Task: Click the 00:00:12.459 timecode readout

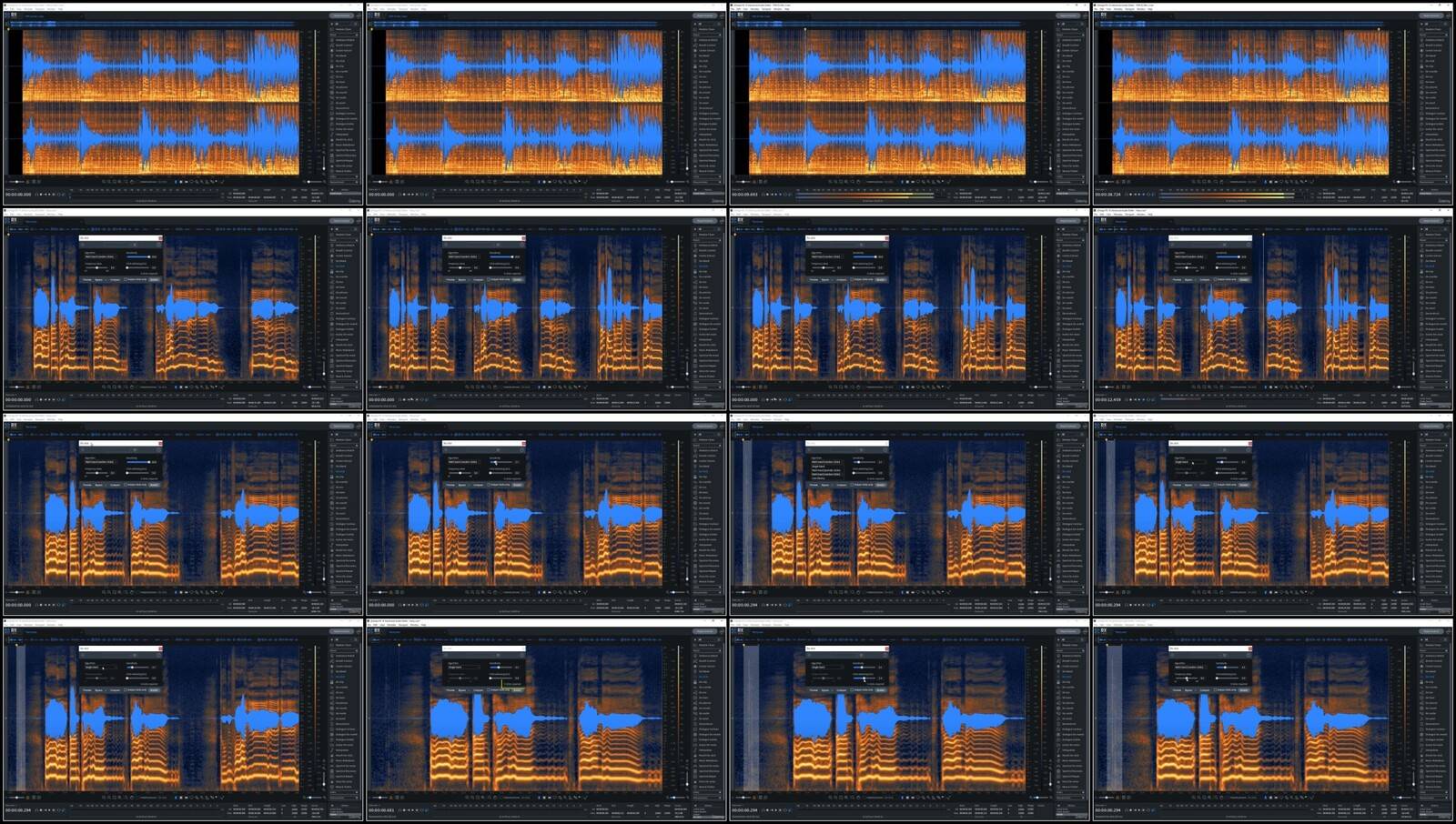Action: click(1109, 399)
